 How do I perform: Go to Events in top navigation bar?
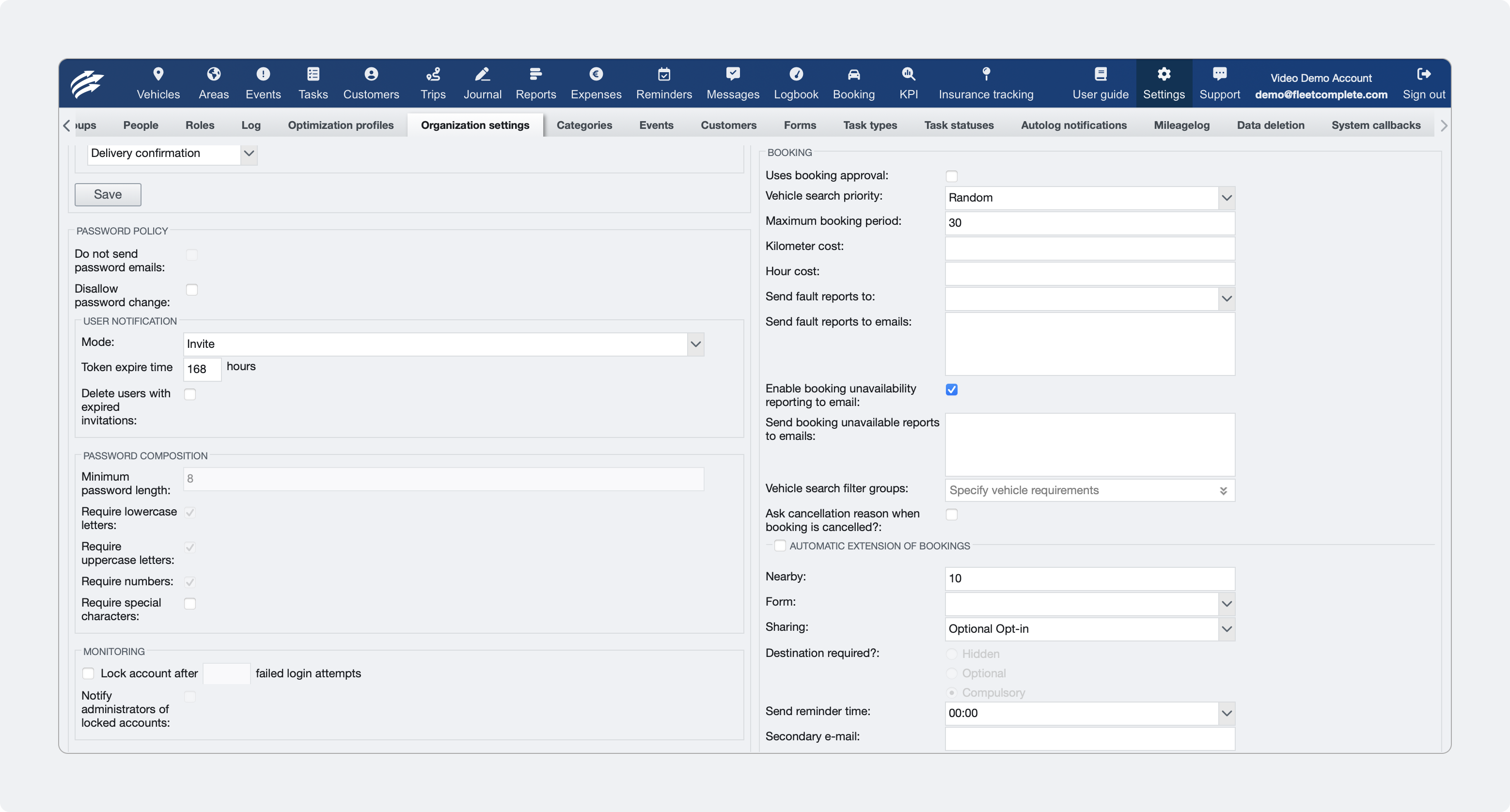(x=263, y=83)
